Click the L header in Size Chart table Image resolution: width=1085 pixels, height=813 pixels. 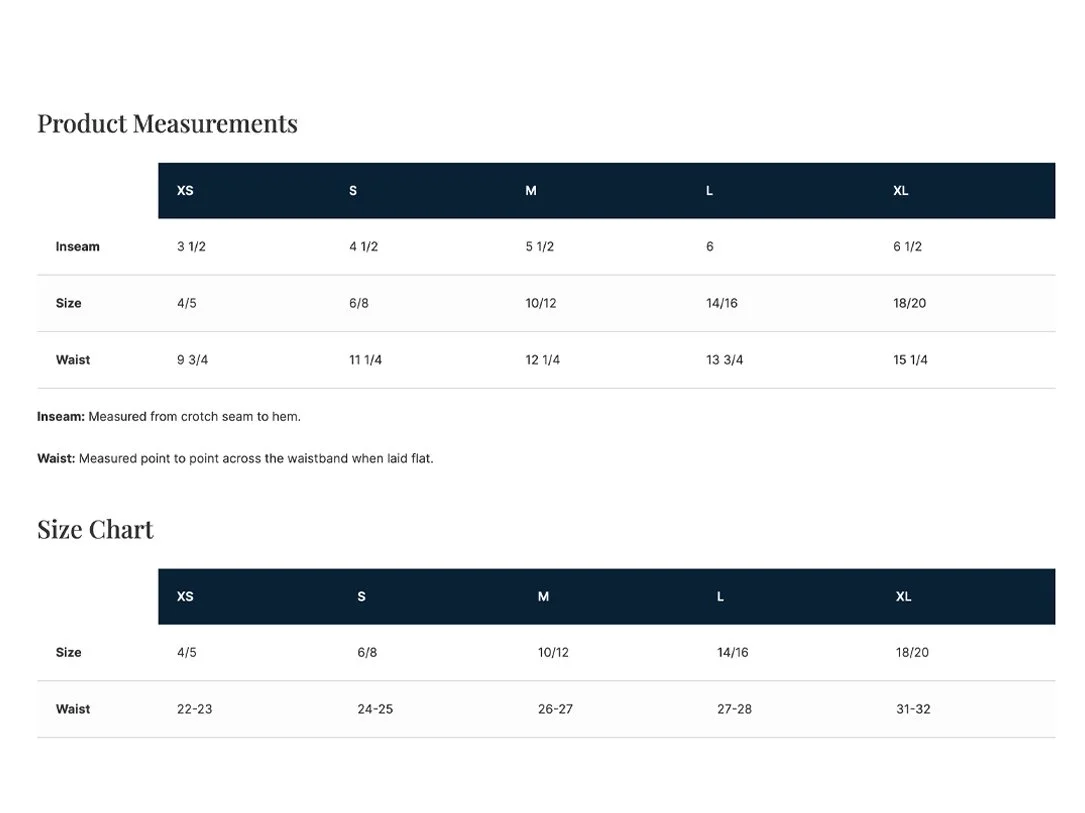pos(720,596)
